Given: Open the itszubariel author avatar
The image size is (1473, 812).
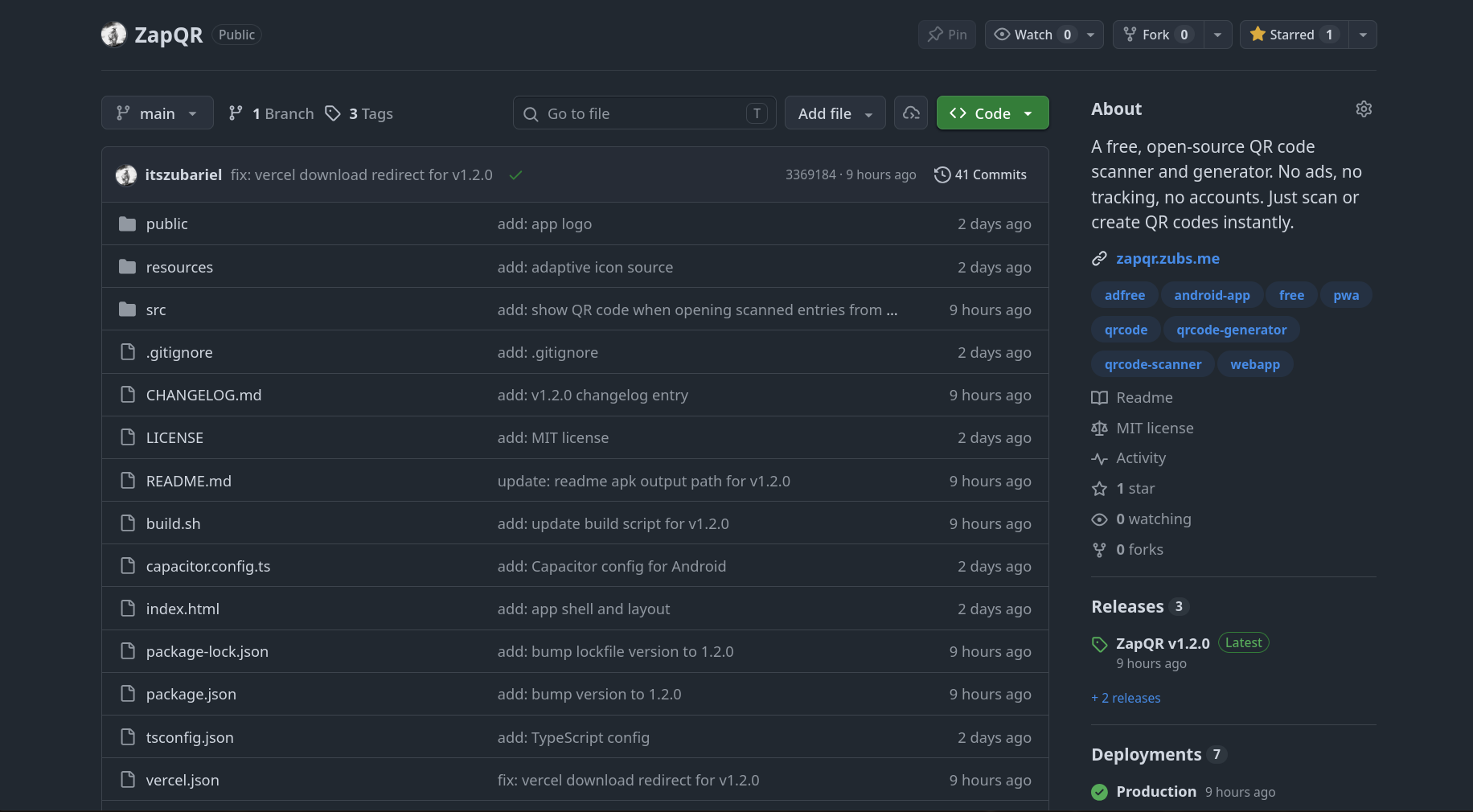Looking at the screenshot, I should pos(126,174).
